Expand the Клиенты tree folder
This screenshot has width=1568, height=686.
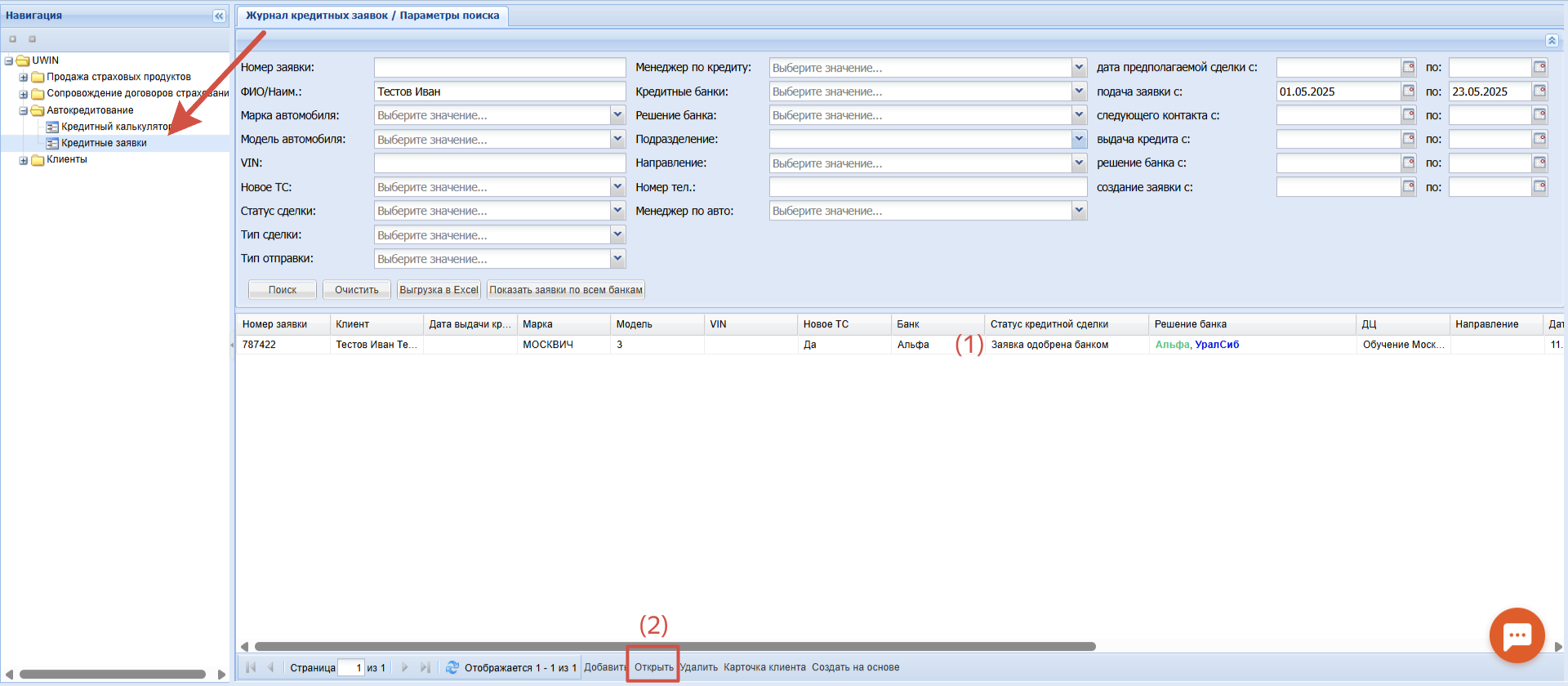point(24,160)
